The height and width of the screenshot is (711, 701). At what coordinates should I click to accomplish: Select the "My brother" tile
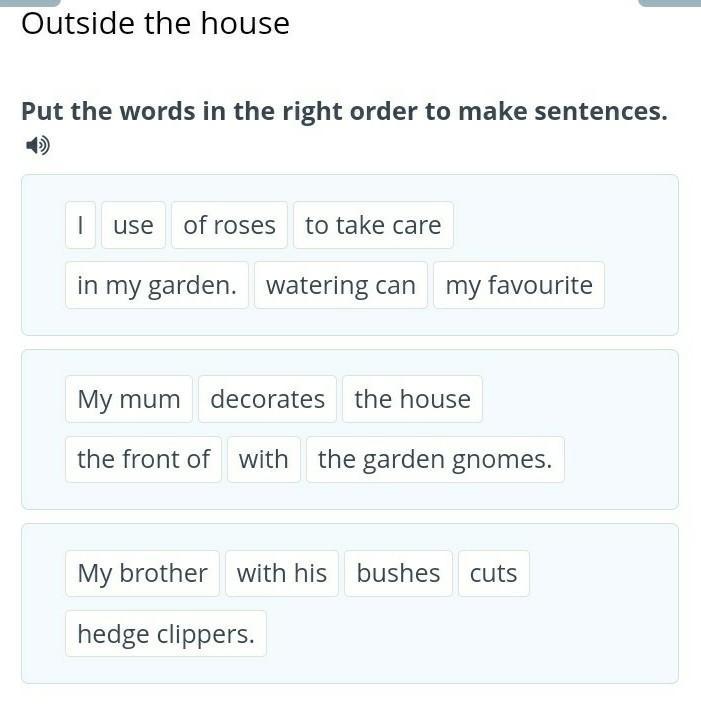142,573
